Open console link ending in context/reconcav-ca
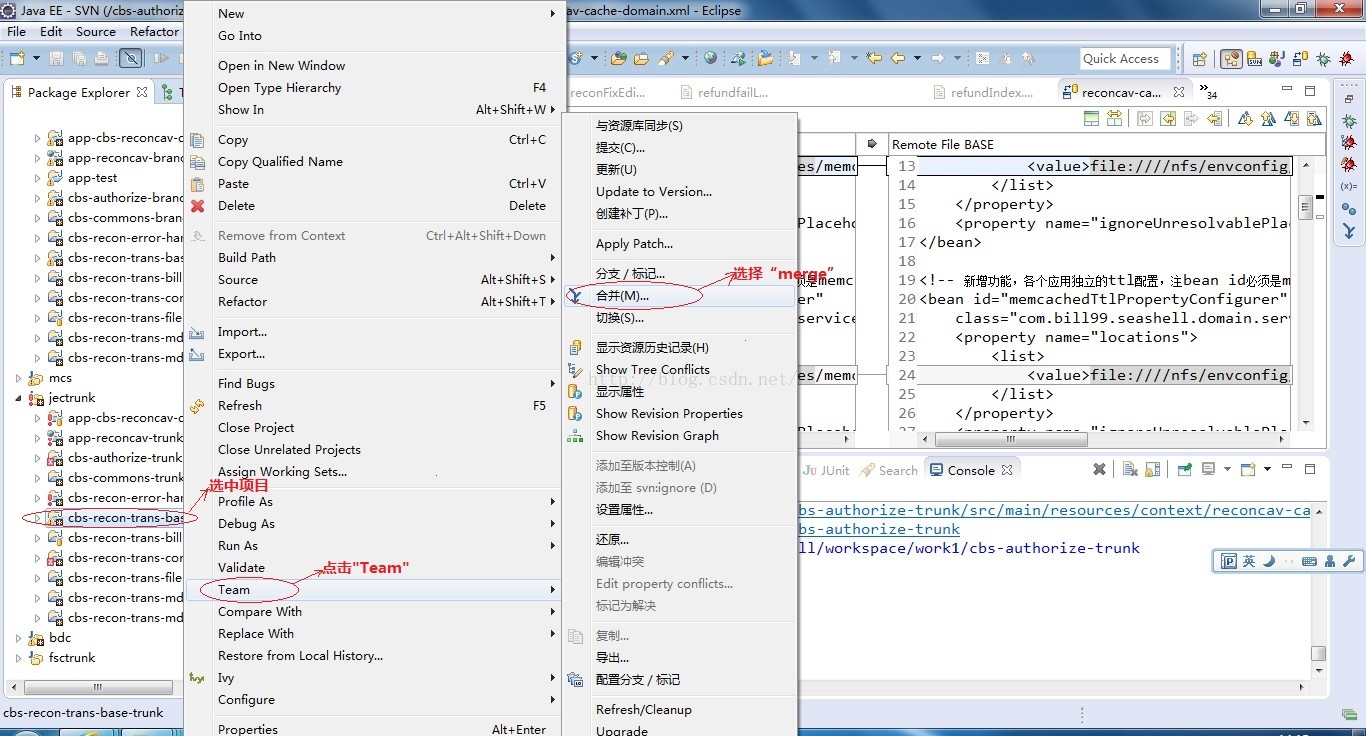1366x736 pixels. [1053, 510]
